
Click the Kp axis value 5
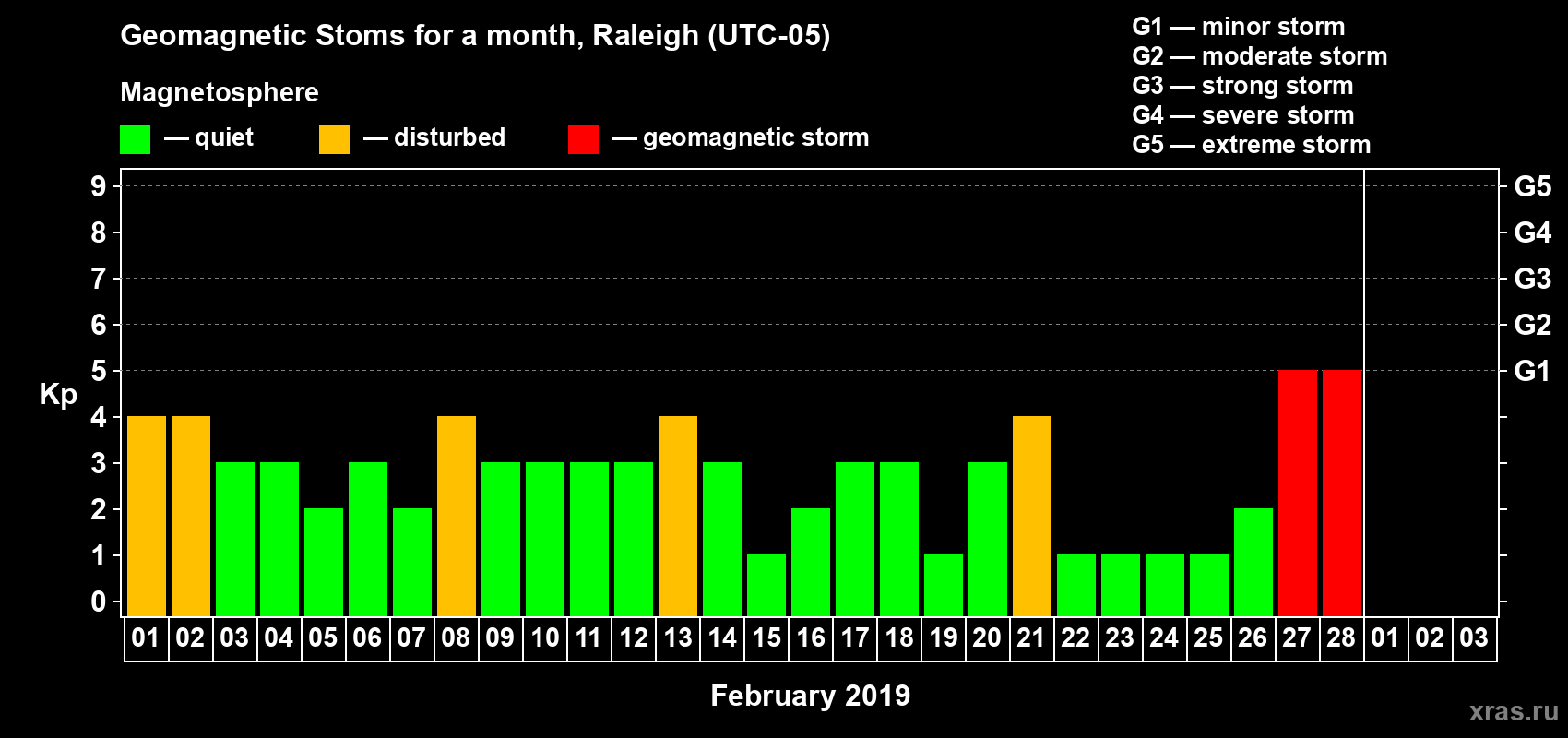[x=99, y=371]
